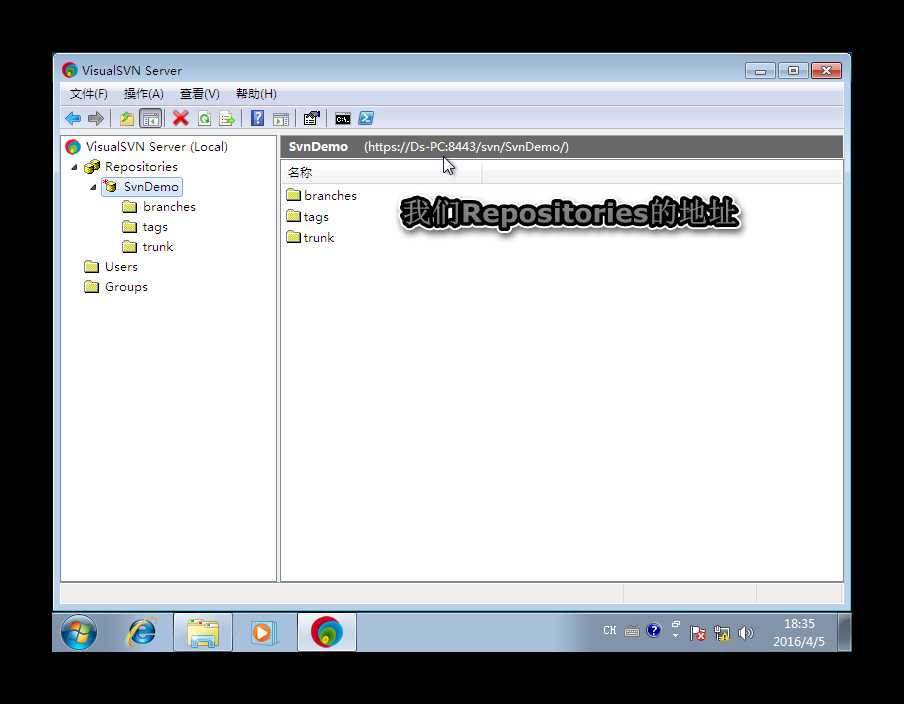The width and height of the screenshot is (904, 704).
Task: Click the tags folder icon in right pane
Action: (x=293, y=216)
